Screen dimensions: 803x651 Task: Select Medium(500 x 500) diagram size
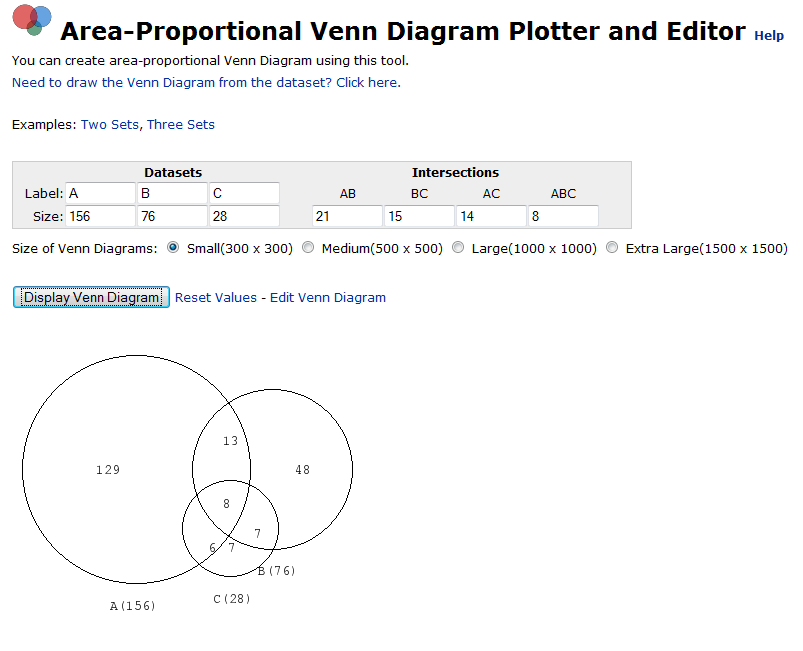[x=308, y=248]
